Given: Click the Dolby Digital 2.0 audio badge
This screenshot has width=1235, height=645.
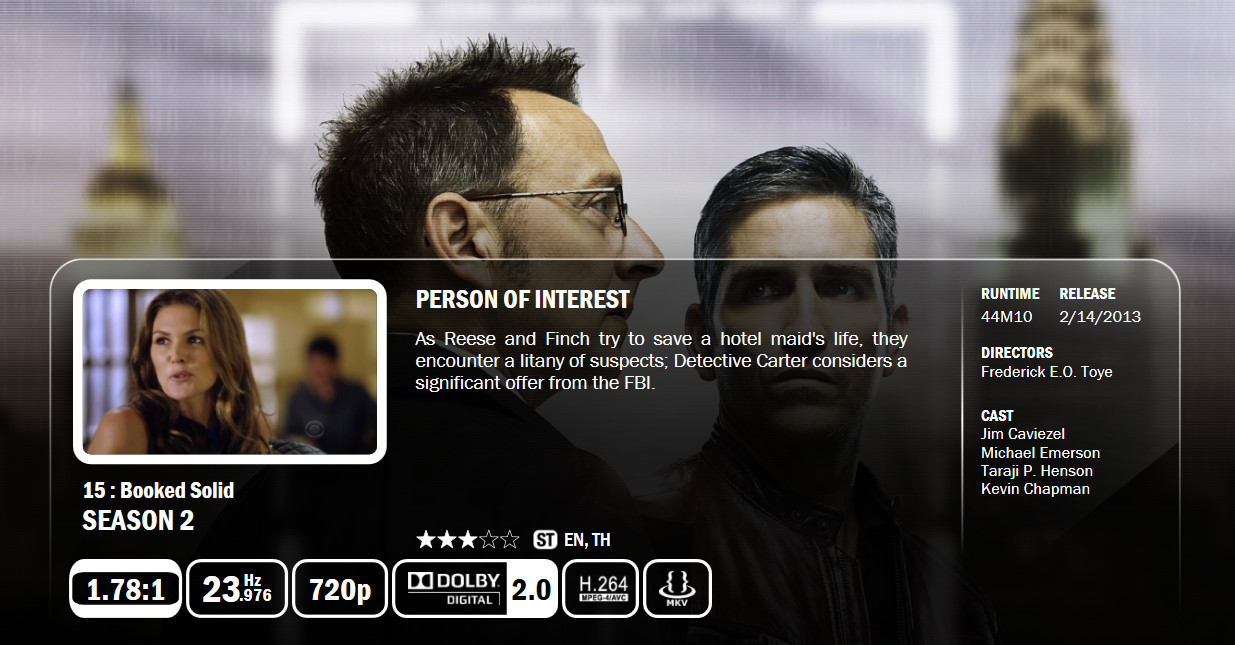Looking at the screenshot, I should 475,589.
